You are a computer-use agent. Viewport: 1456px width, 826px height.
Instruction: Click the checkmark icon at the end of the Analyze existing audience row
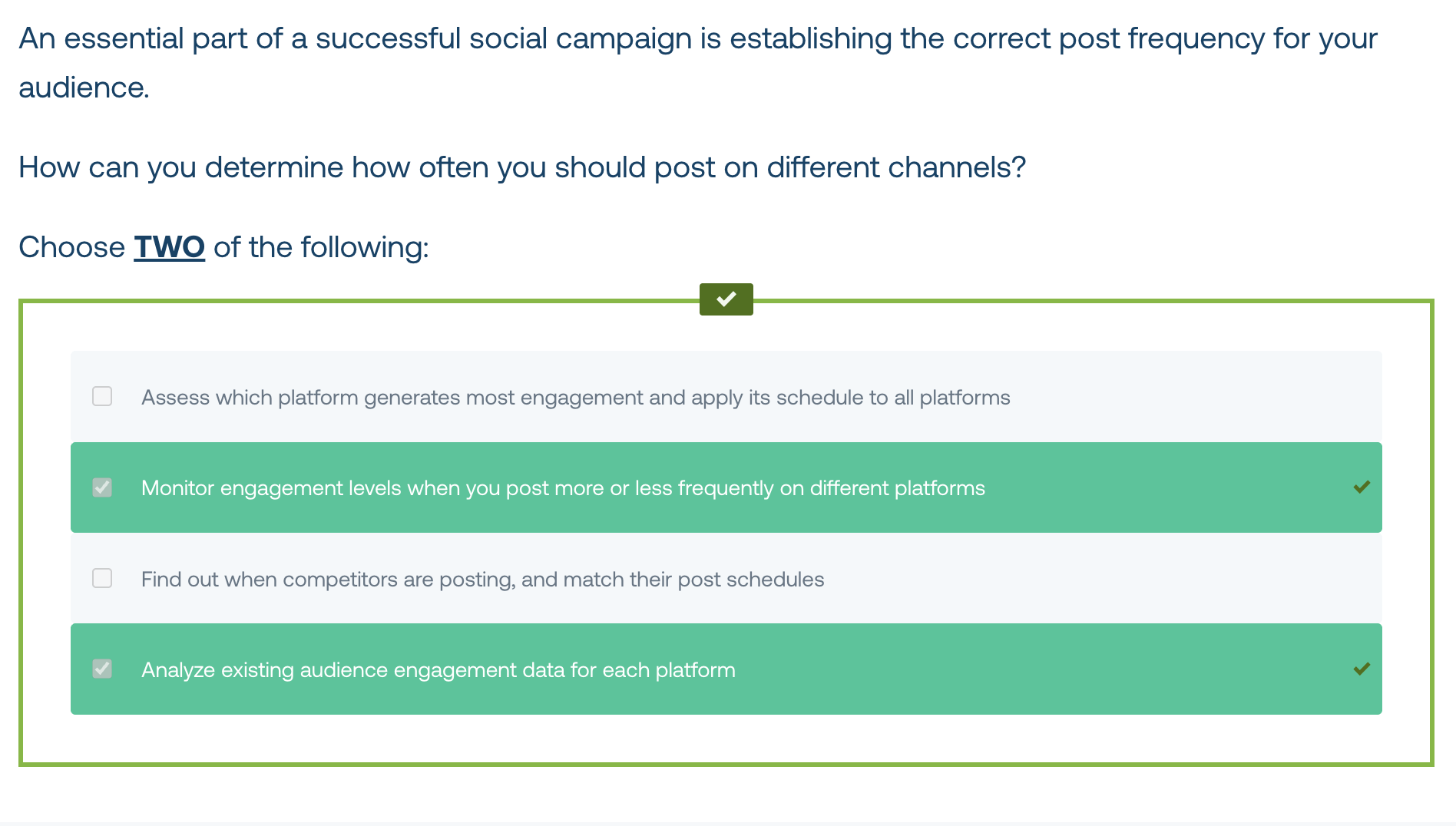pyautogui.click(x=1362, y=669)
